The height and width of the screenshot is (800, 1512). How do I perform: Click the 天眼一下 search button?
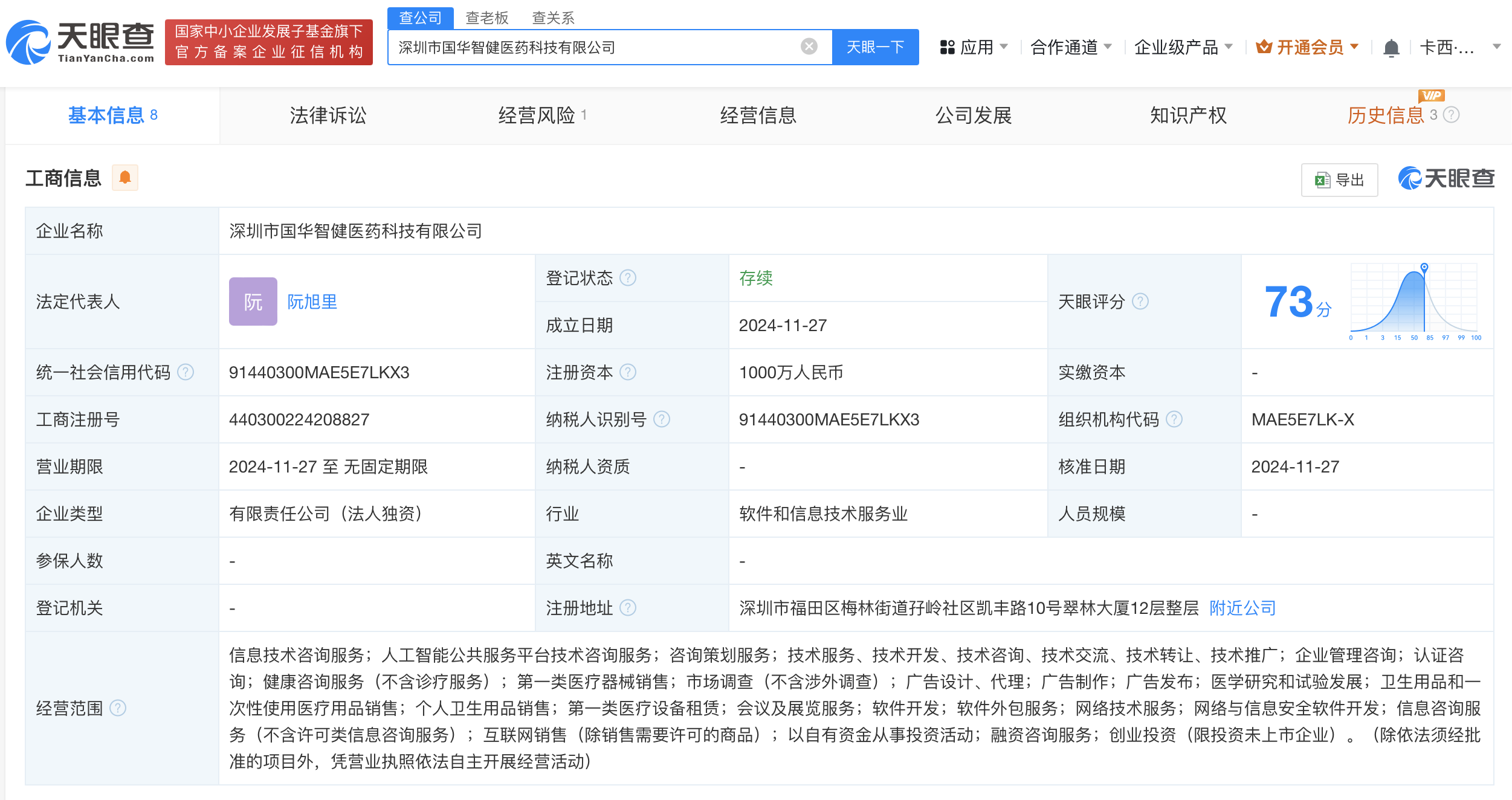pos(874,47)
